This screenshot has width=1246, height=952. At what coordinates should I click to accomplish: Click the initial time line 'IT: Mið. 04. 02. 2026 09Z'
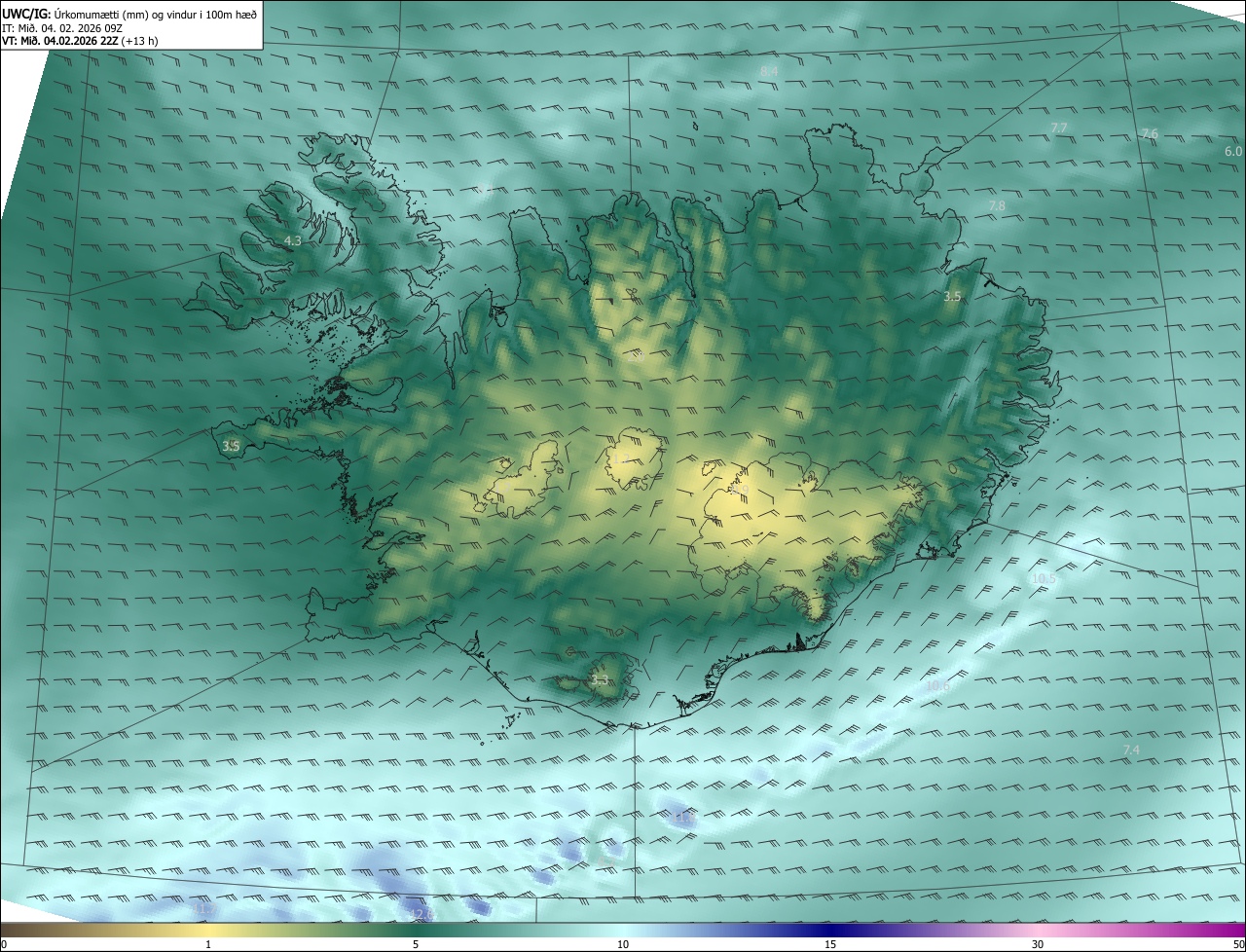click(62, 27)
